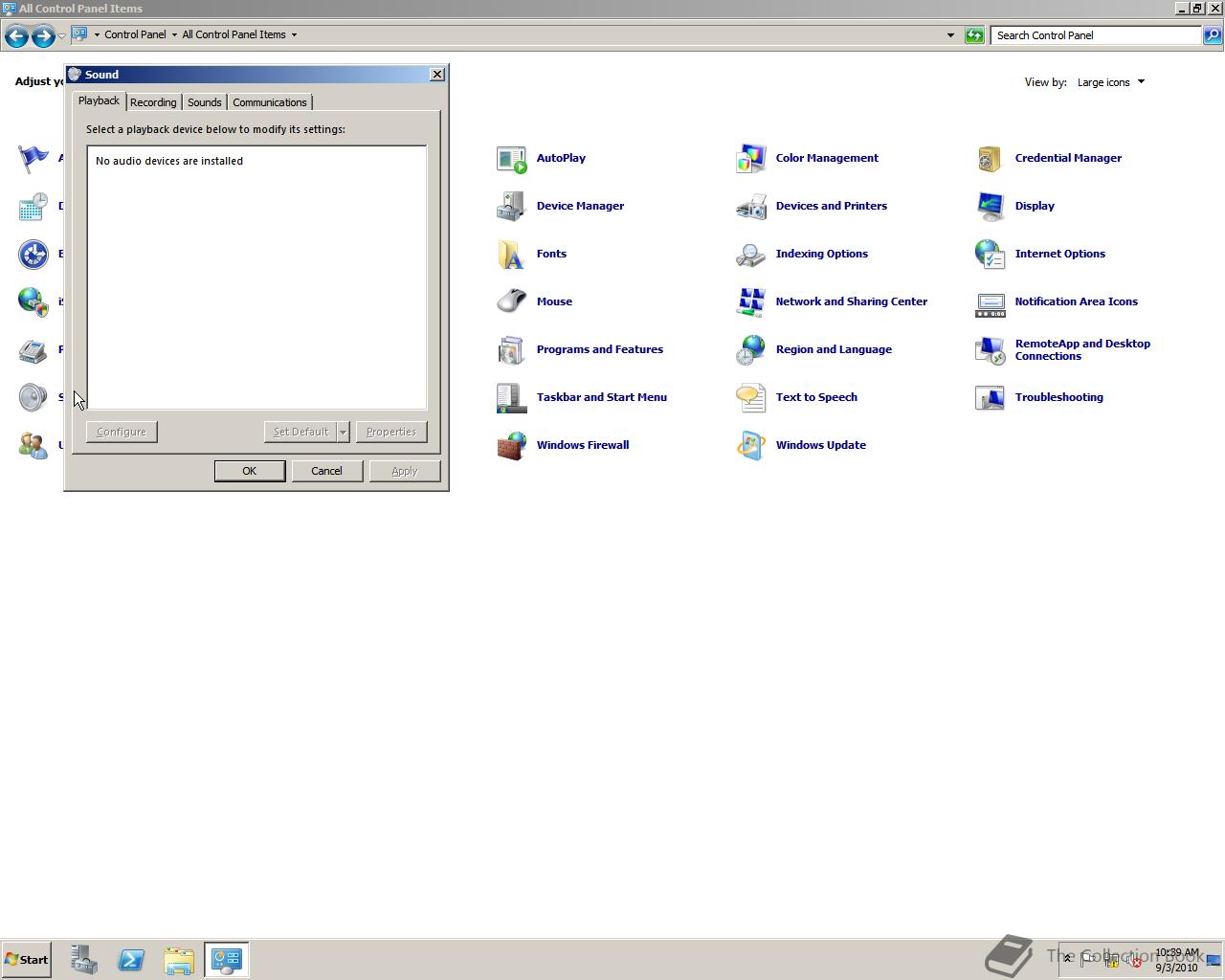Switch to the Communications tab
Viewport: 1225px width, 980px height.
pyautogui.click(x=270, y=102)
